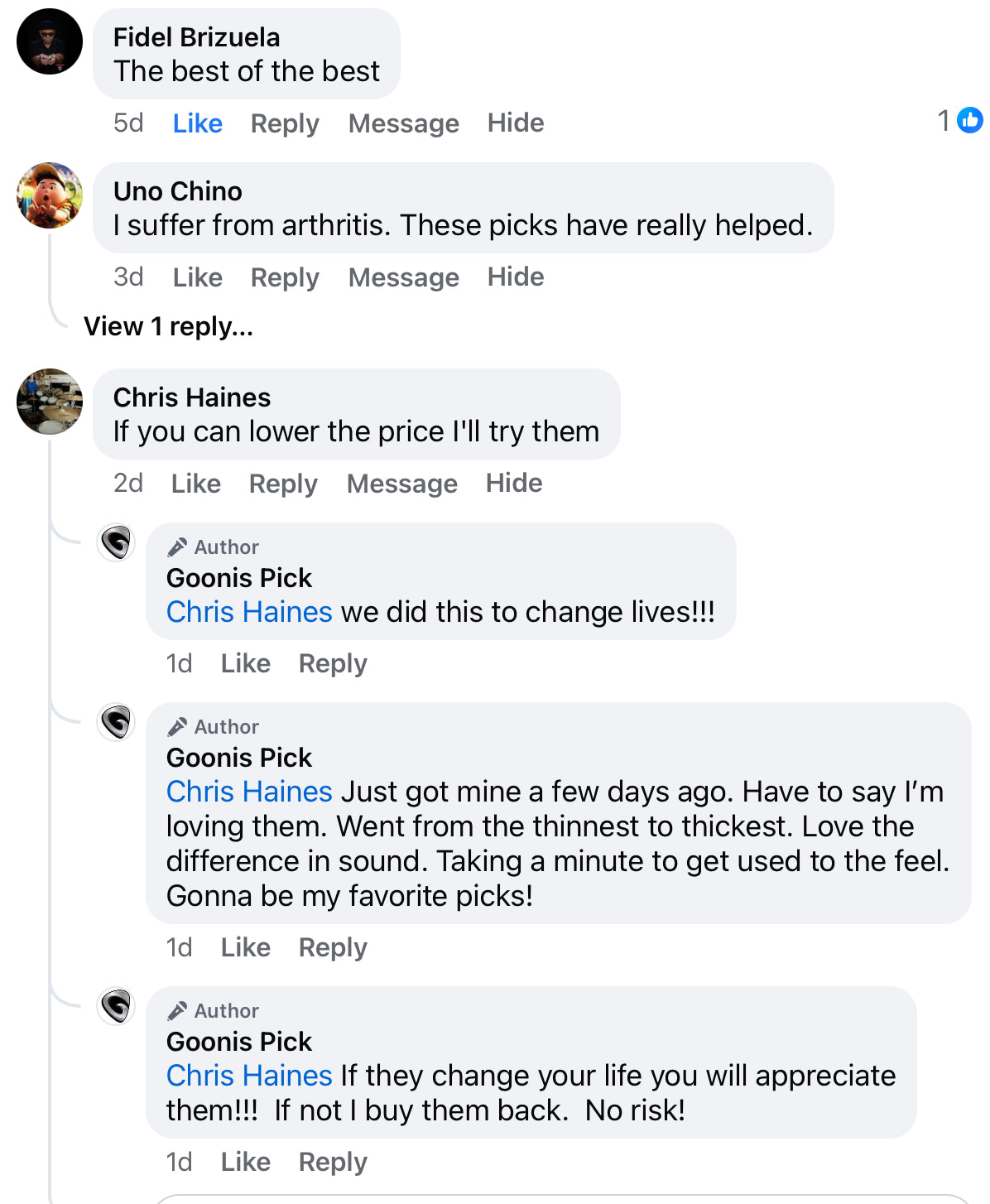The height and width of the screenshot is (1204, 990).
Task: Open Fidel Brizuela's profile picture
Action: coord(50,41)
